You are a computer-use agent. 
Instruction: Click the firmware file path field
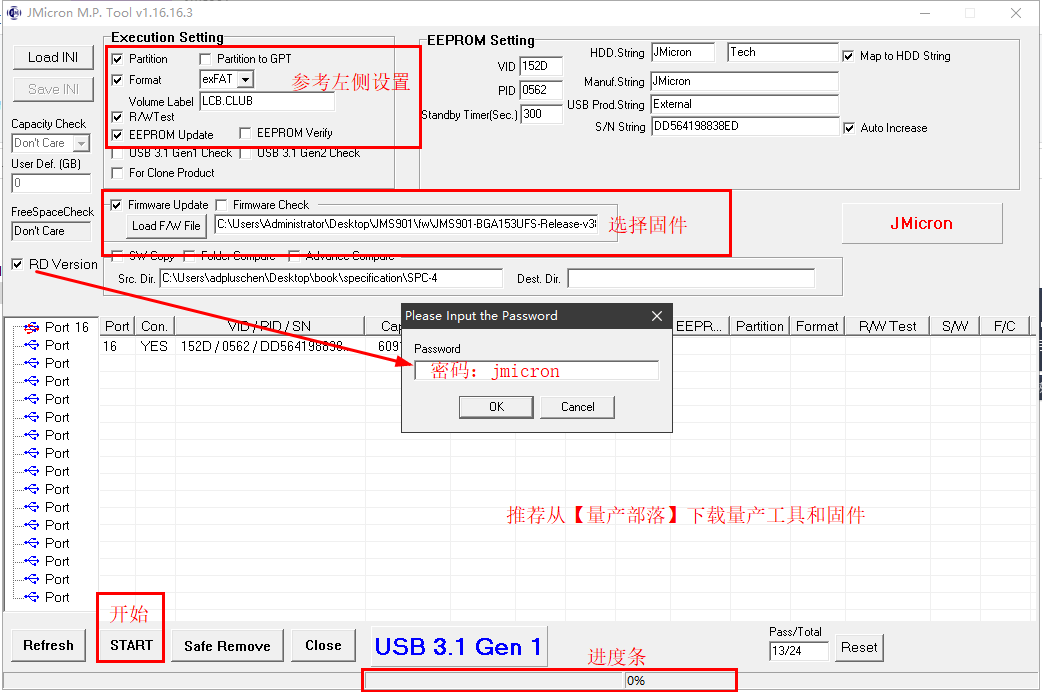pos(407,224)
